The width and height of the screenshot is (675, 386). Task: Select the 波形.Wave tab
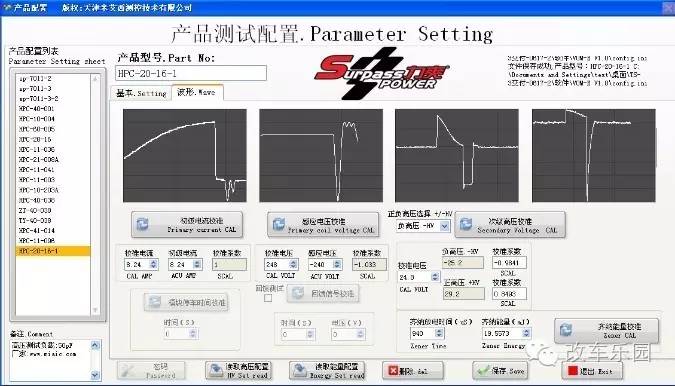197,92
